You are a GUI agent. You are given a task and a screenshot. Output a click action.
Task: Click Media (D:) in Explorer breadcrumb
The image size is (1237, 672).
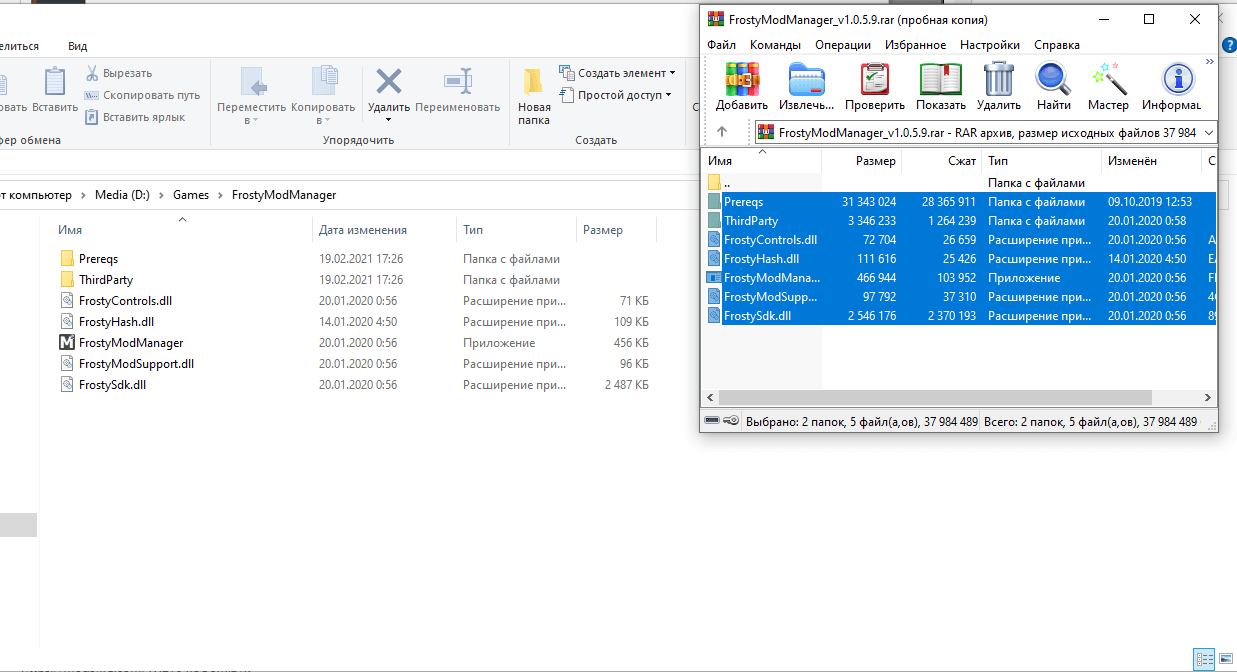122,195
